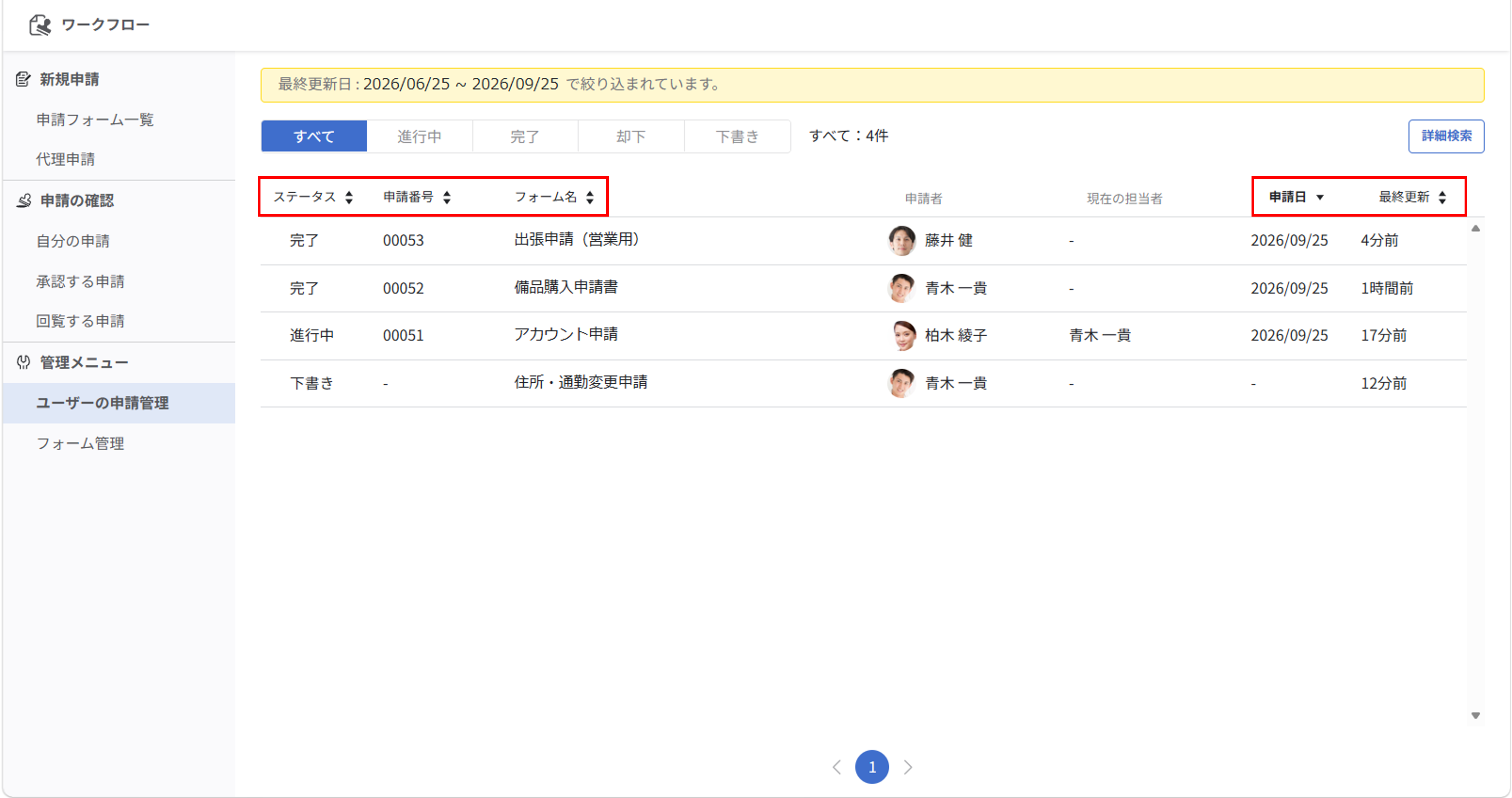Click the 新規申請 pencil icon

pyautogui.click(x=23, y=79)
